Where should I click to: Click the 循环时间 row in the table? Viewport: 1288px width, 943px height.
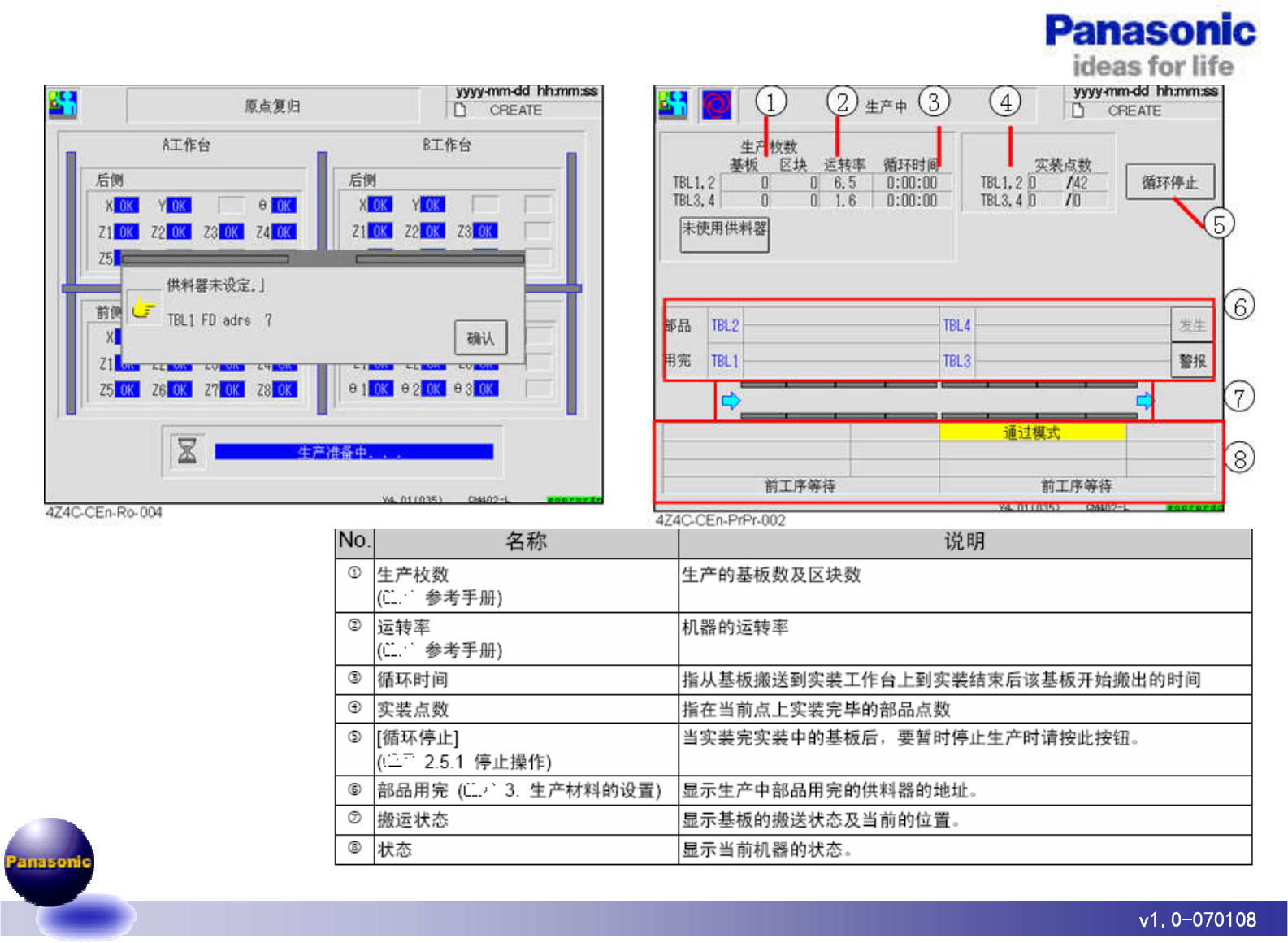pyautogui.click(x=793, y=680)
